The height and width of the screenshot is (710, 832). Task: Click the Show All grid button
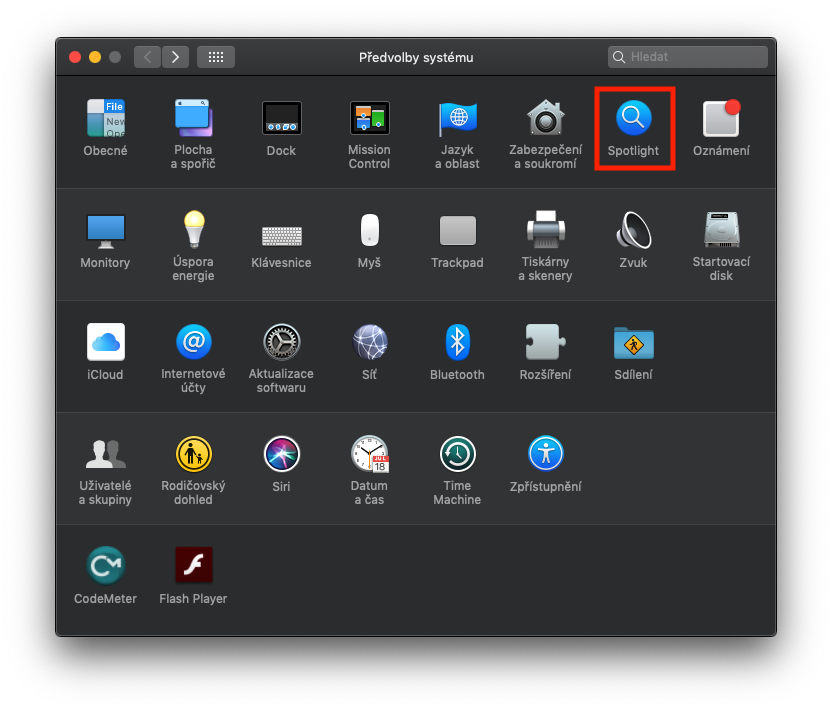point(215,57)
